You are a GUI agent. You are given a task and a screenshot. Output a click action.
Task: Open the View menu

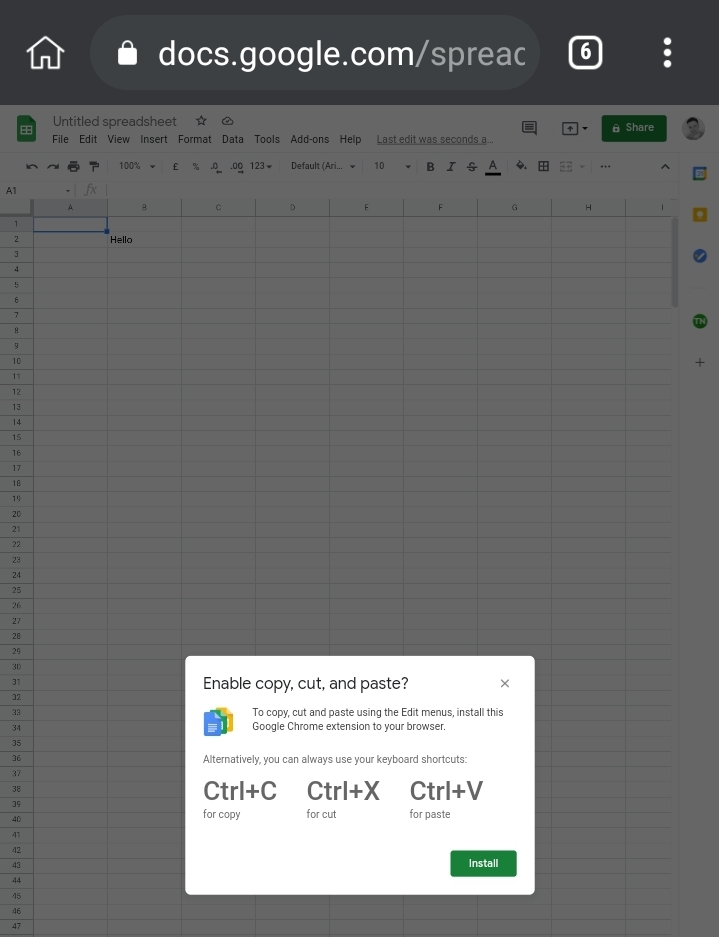coord(118,139)
